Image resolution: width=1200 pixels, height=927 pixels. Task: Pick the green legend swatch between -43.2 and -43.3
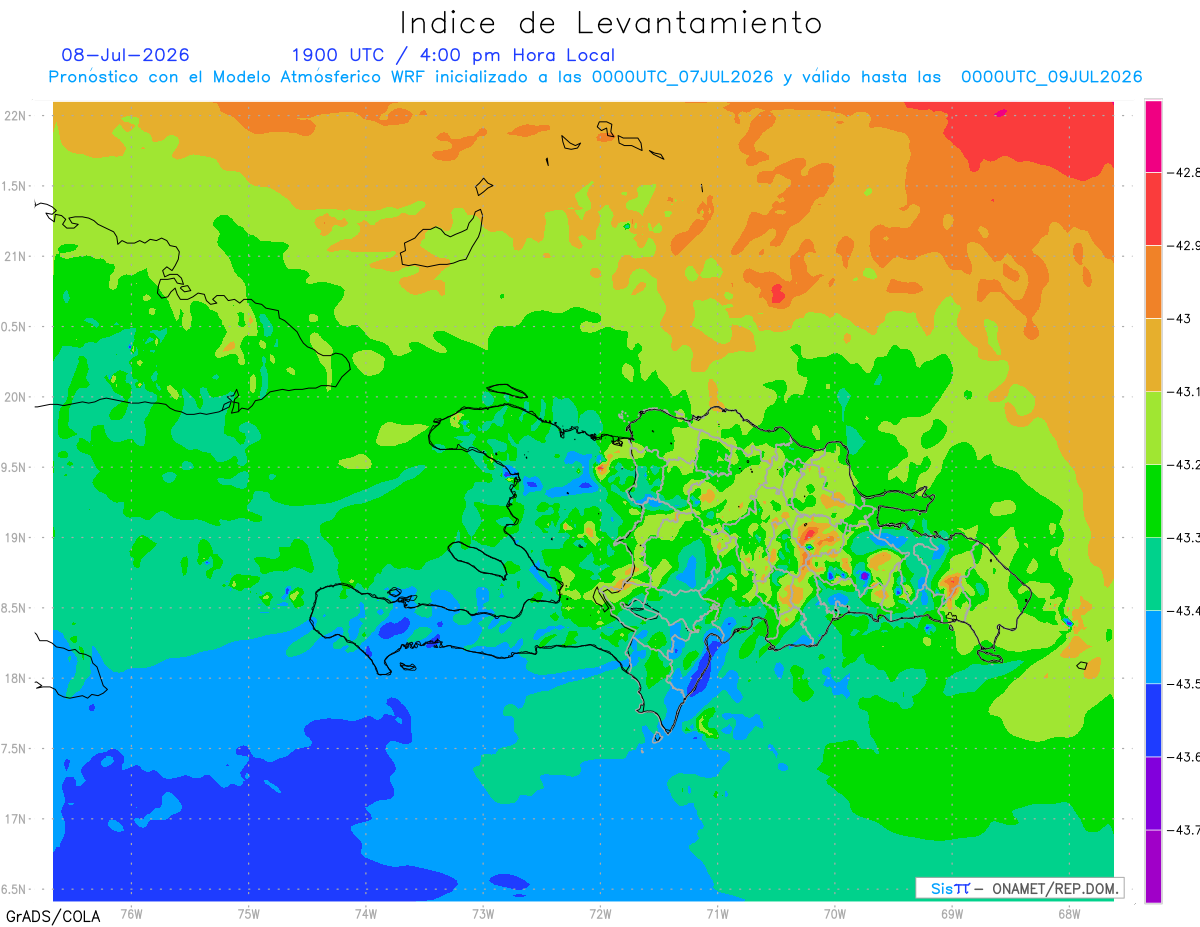[1153, 501]
